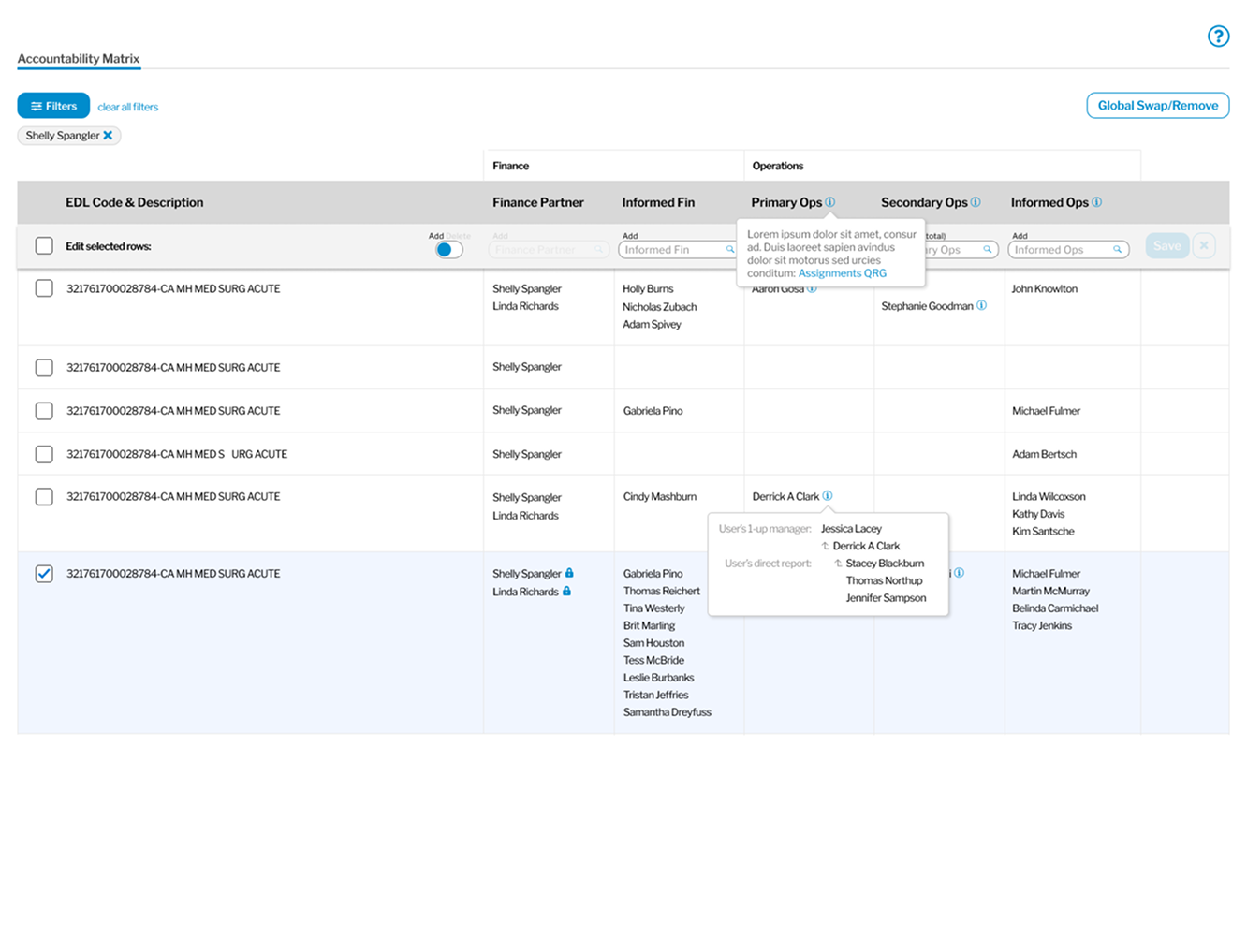Open the Informed Fin search dropdown
Image resolution: width=1247 pixels, height=952 pixels.
coord(677,250)
